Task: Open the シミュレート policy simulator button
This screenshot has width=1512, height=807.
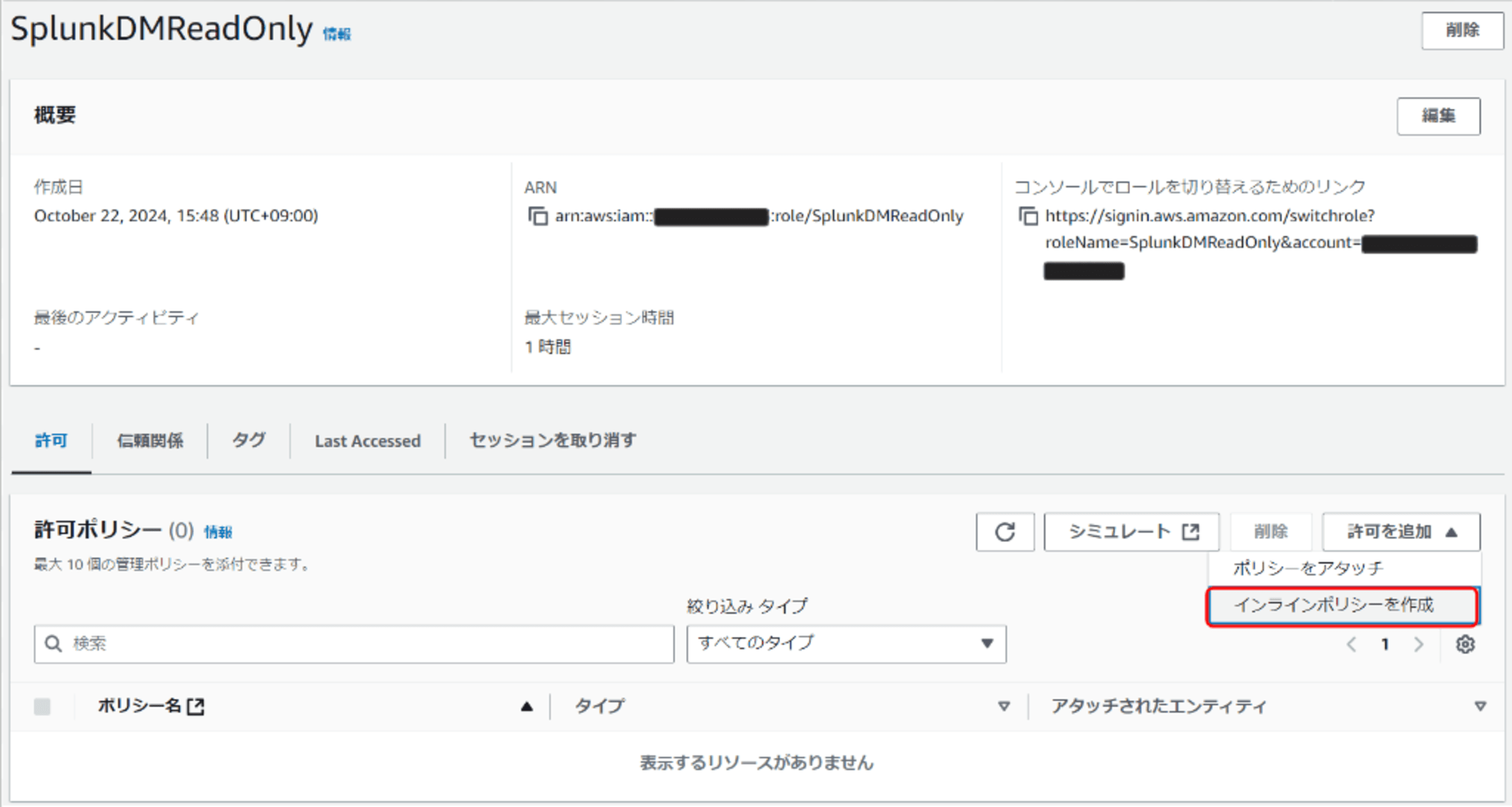Action: (1132, 532)
